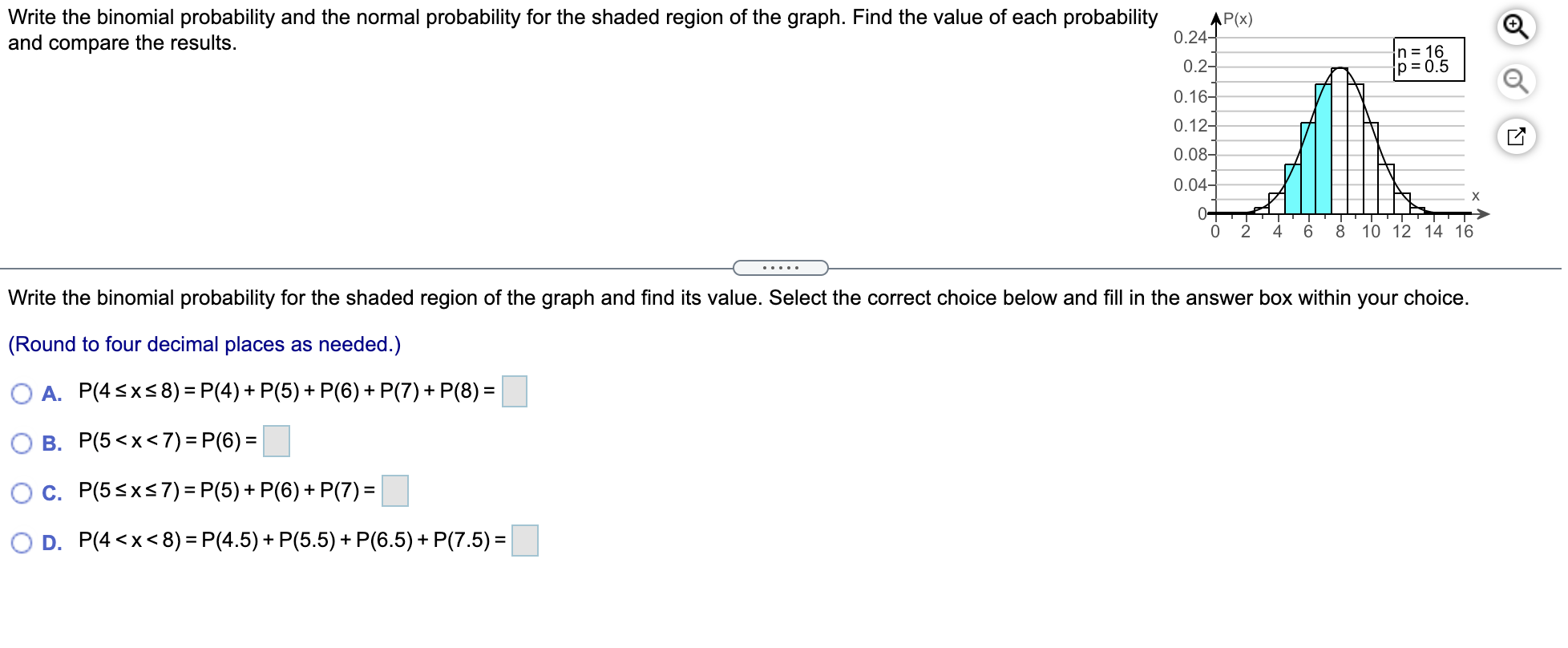This screenshot has width=1568, height=648.
Task: Click the zoom-in magnifier icon beside the graph
Action: point(1516,26)
